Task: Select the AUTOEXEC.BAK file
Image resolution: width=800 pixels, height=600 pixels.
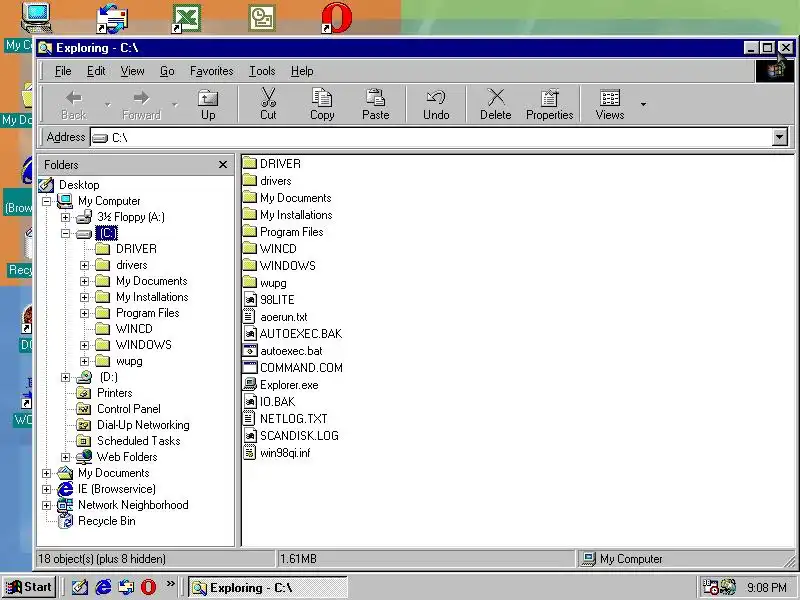Action: (x=293, y=334)
